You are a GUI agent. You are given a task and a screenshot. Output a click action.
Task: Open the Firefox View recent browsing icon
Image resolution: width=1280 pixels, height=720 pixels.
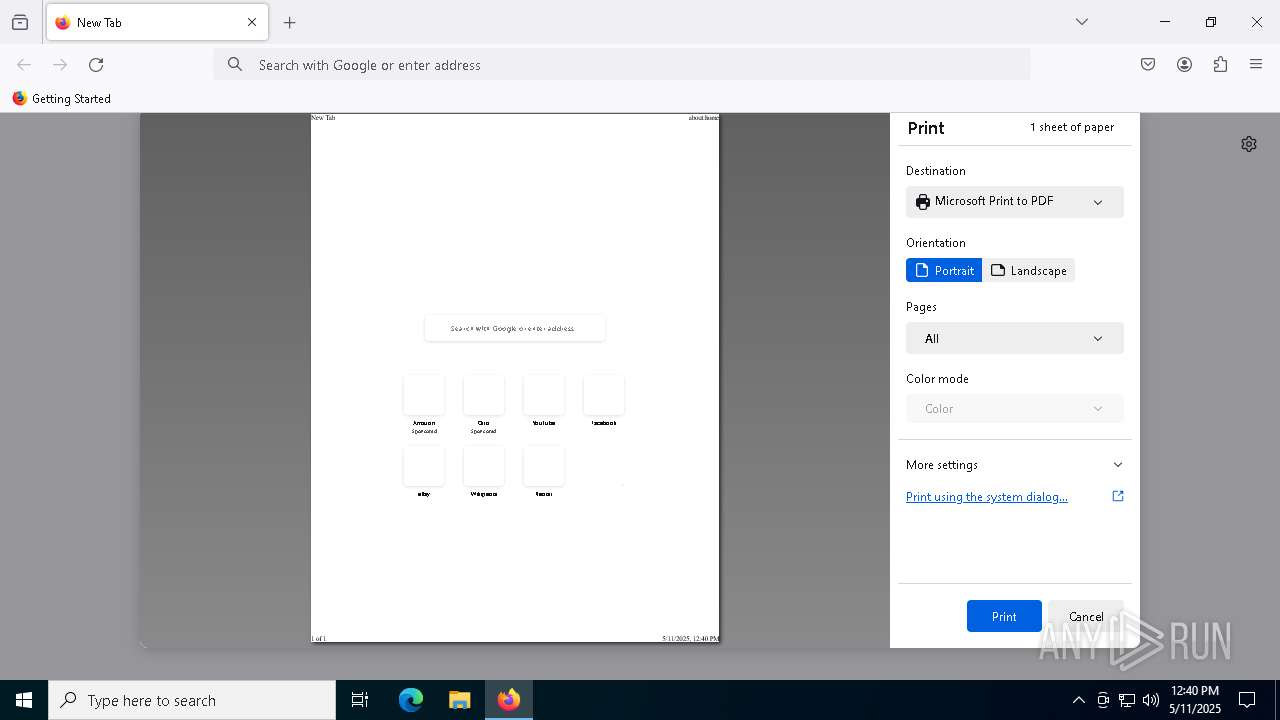pyautogui.click(x=20, y=22)
